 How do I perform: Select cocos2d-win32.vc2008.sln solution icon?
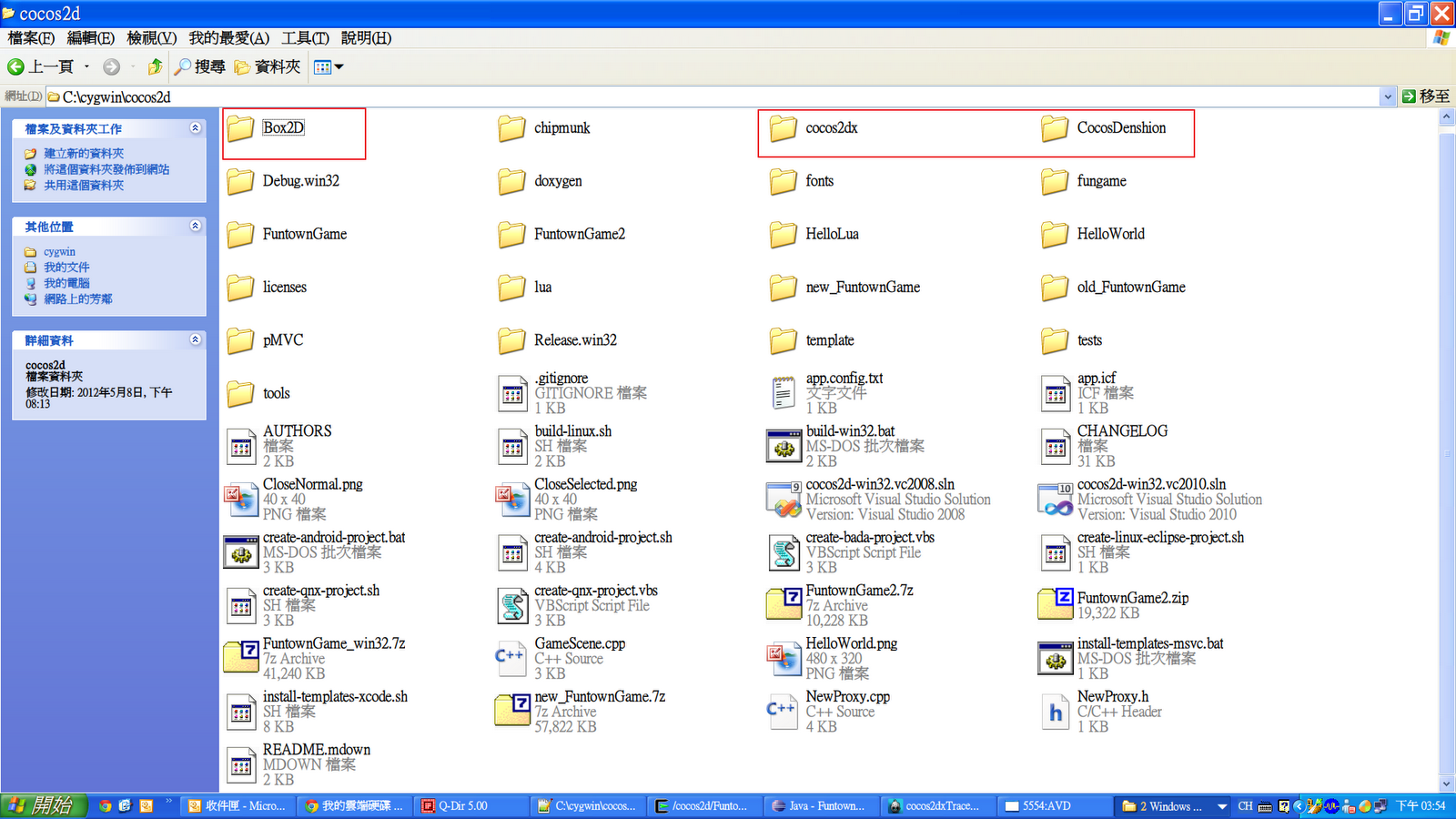point(784,499)
